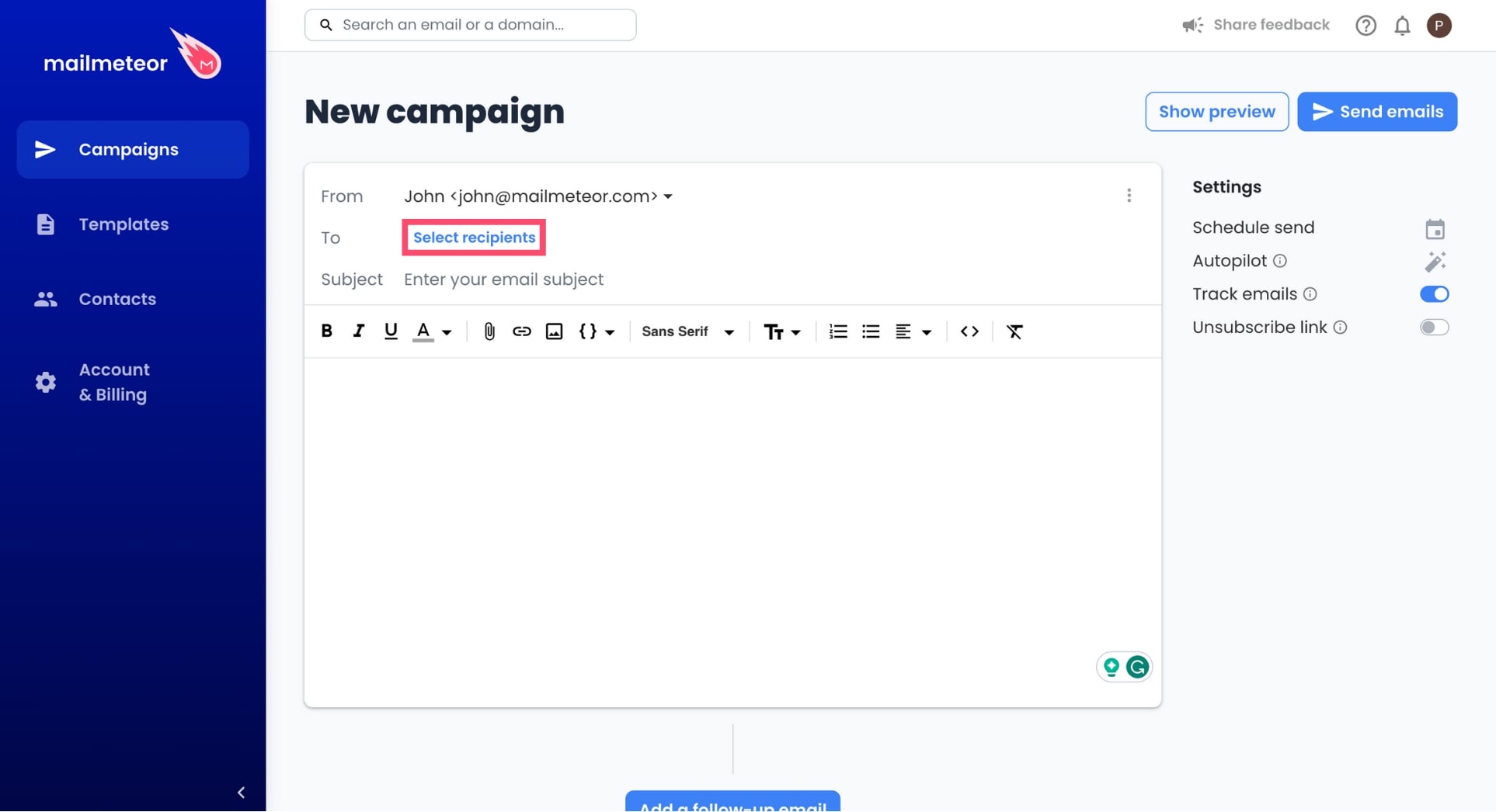This screenshot has width=1496, height=812.
Task: Click the text alignment icon
Action: (x=903, y=331)
